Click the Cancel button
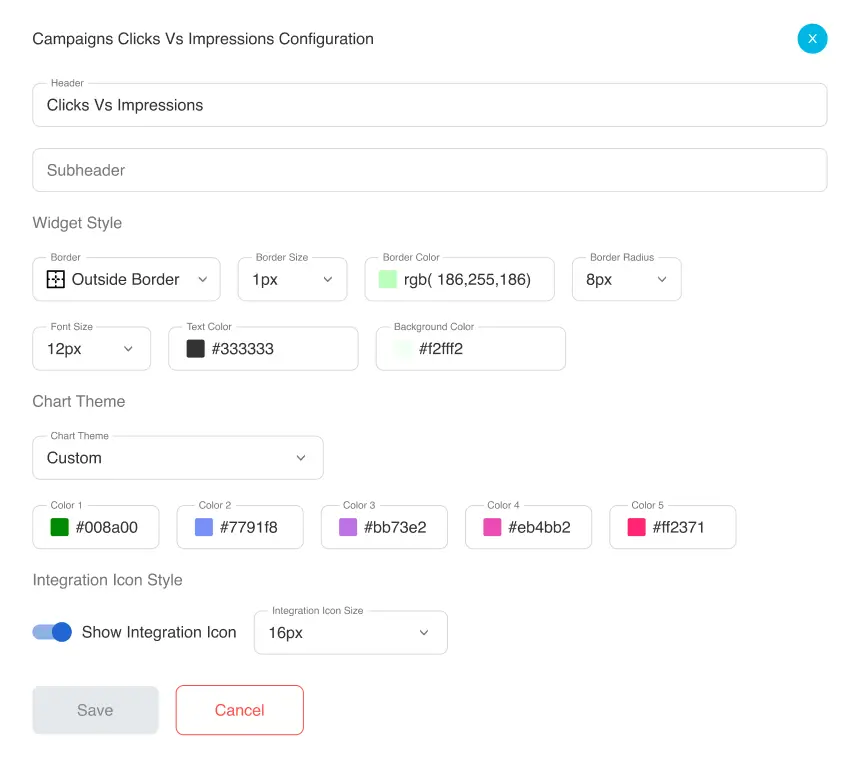Screen dimensions: 860x768 point(240,710)
